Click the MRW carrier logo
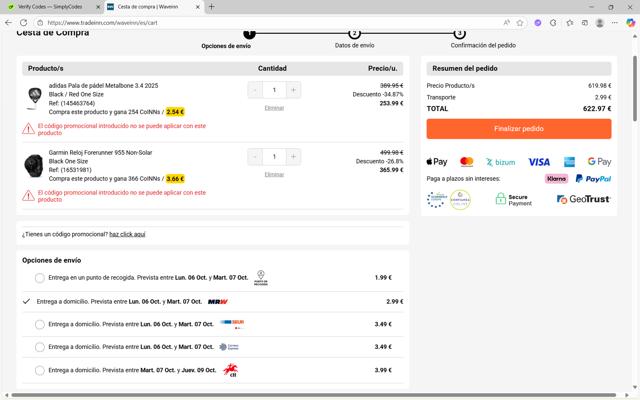 click(x=218, y=302)
